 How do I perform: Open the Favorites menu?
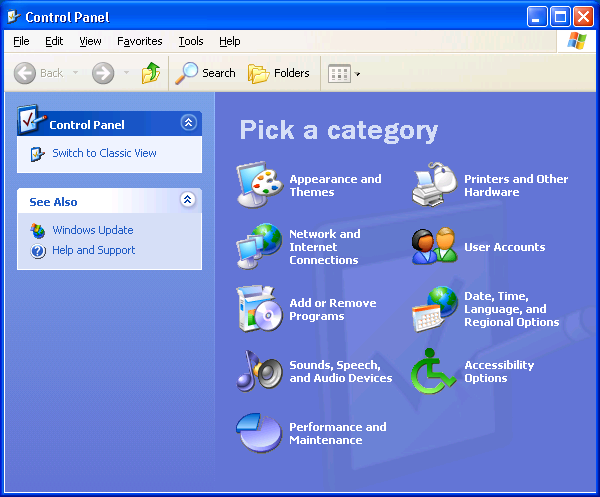pyautogui.click(x=140, y=41)
